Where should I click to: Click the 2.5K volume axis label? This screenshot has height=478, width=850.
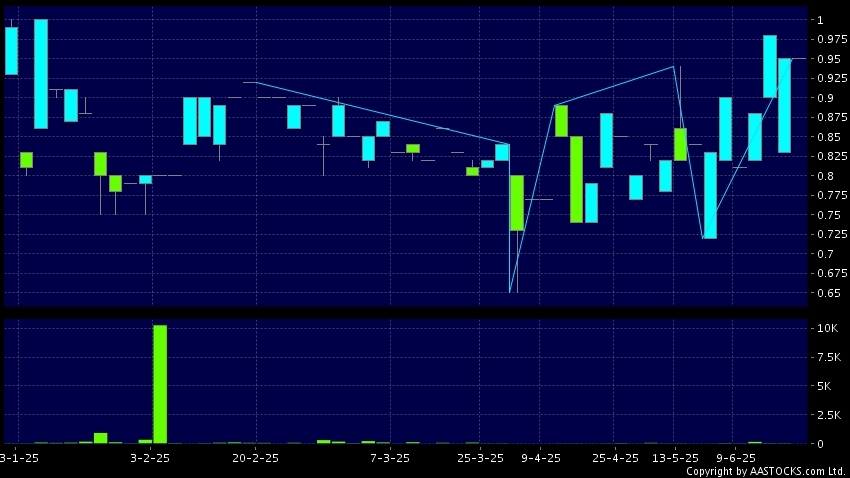829,415
